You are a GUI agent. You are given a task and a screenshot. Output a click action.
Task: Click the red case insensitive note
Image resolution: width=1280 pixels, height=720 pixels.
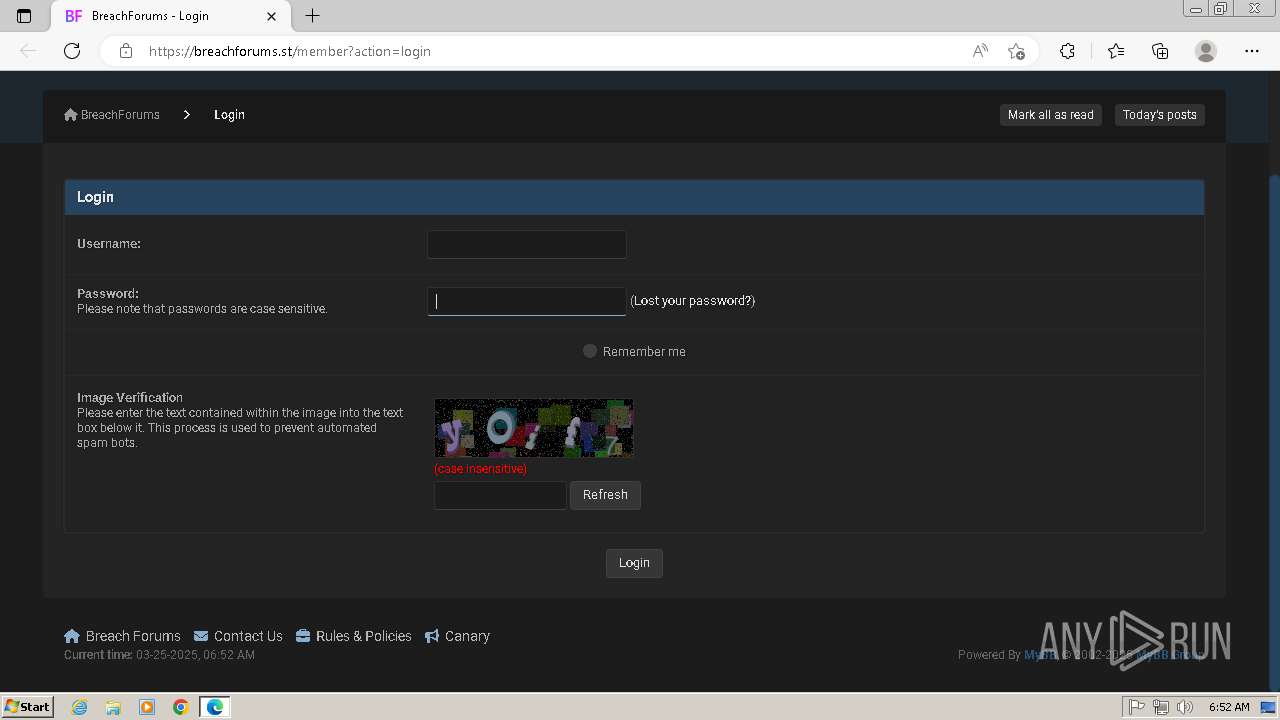coord(480,468)
